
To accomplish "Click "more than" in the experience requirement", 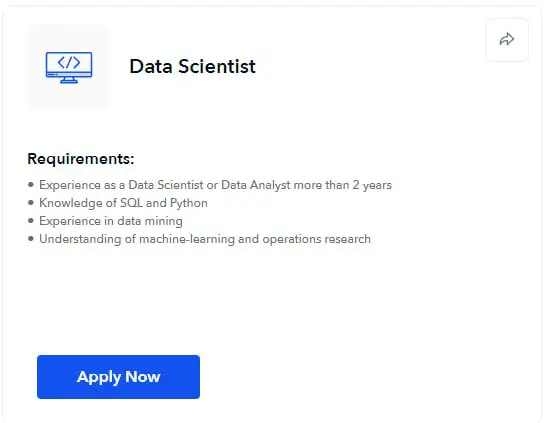I will (322, 185).
